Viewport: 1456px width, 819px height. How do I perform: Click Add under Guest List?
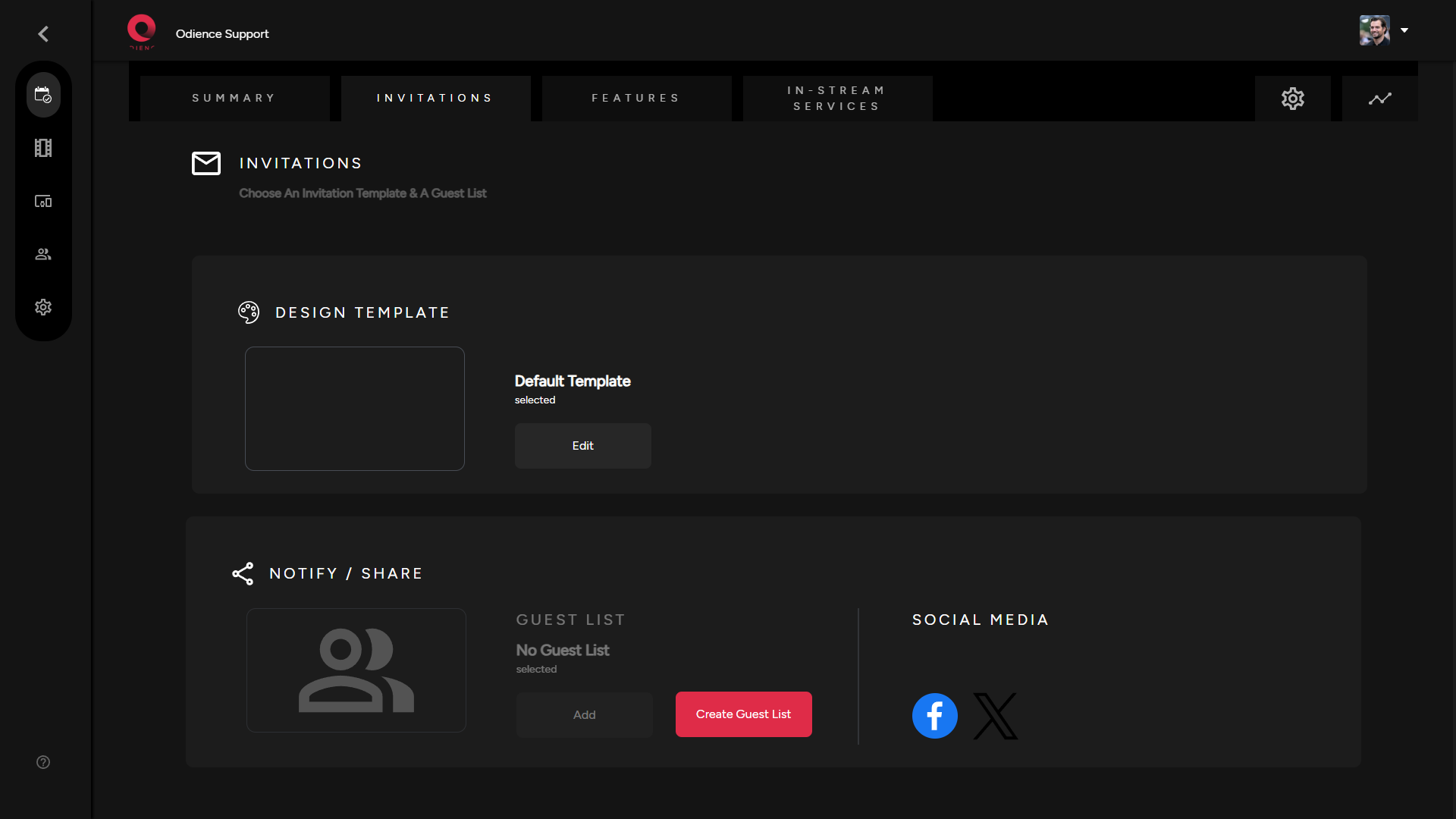584,714
